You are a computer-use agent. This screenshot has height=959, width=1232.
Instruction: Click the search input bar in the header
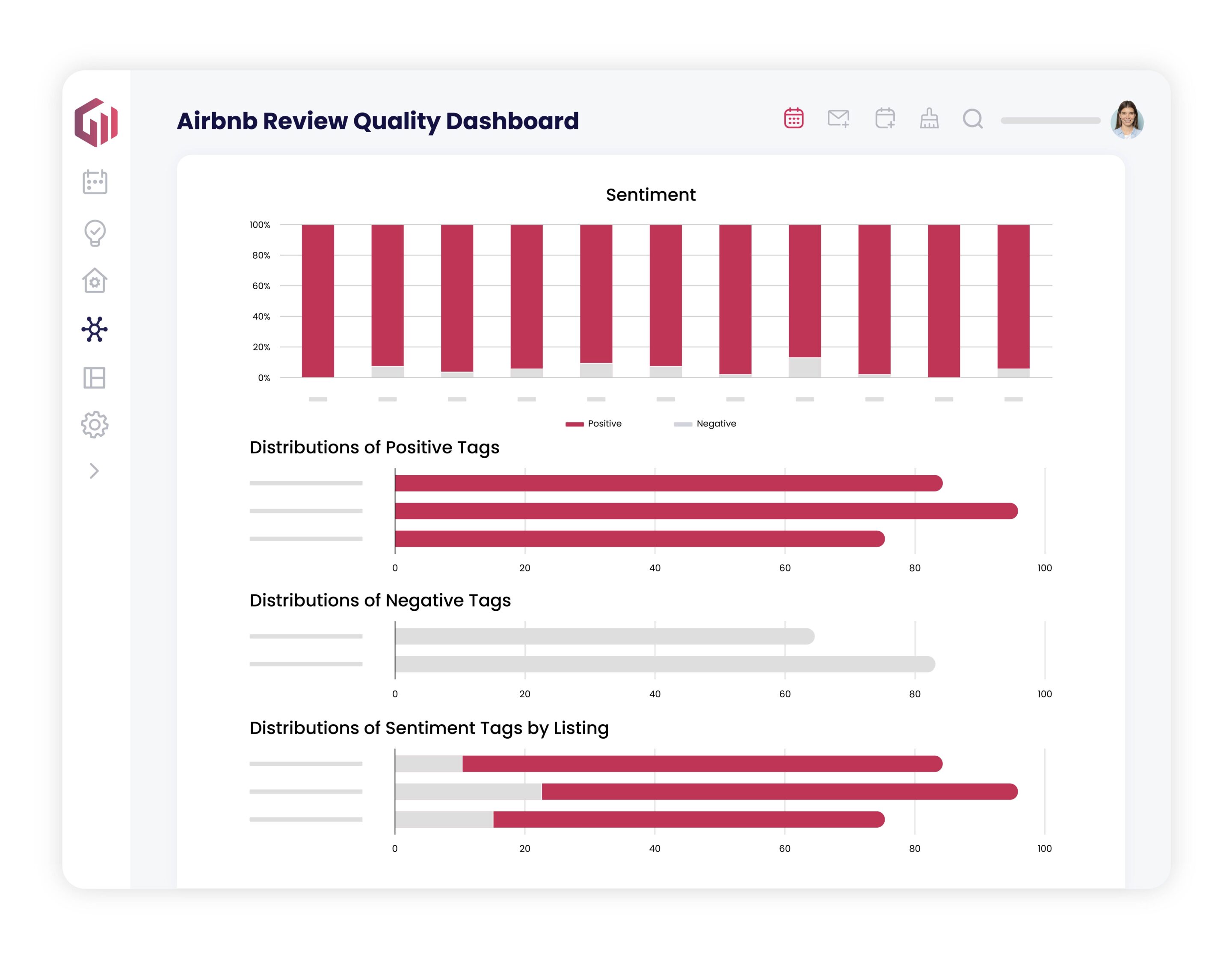(1050, 120)
